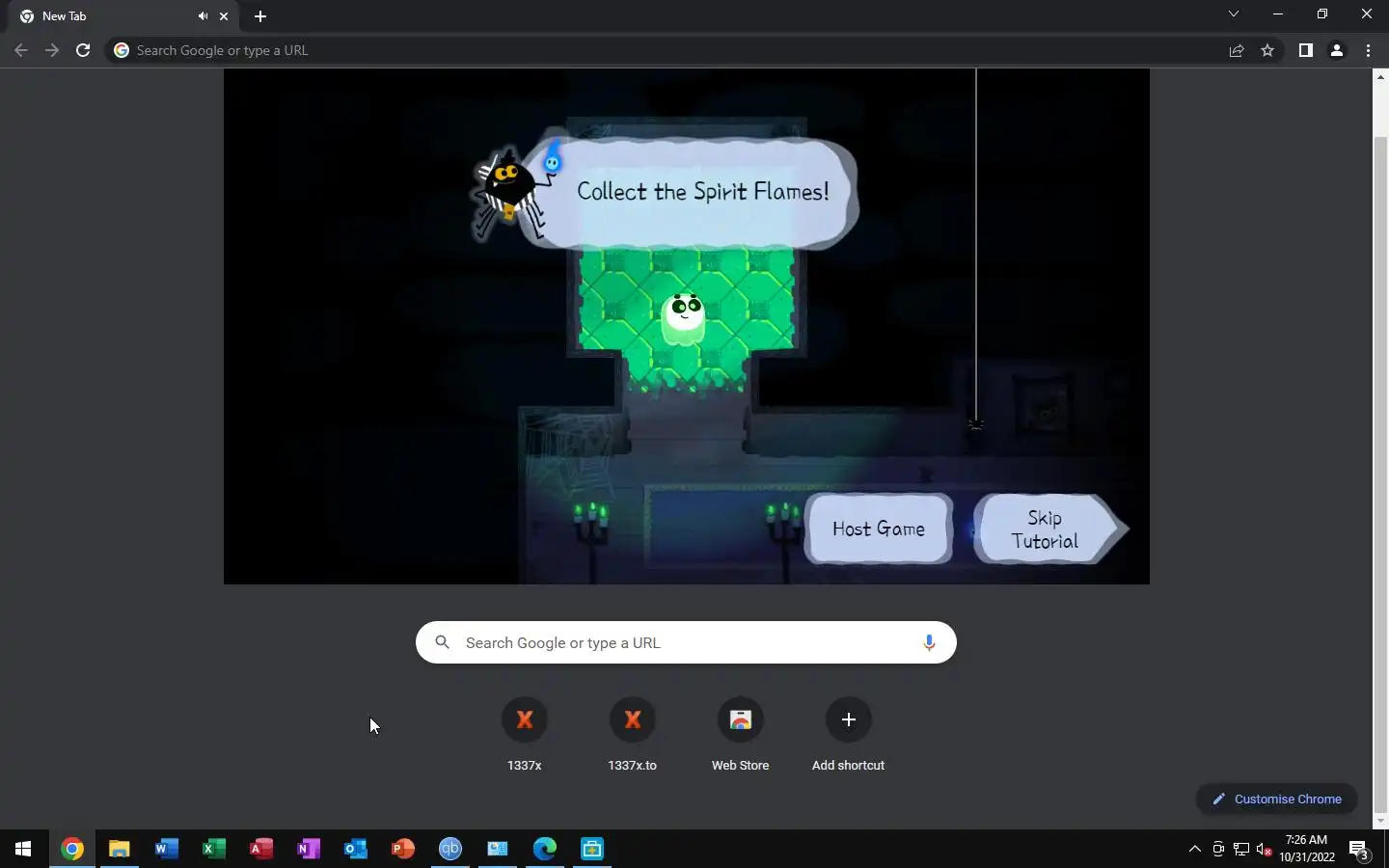
Task: Go forward with the forward arrow
Action: (x=52, y=50)
